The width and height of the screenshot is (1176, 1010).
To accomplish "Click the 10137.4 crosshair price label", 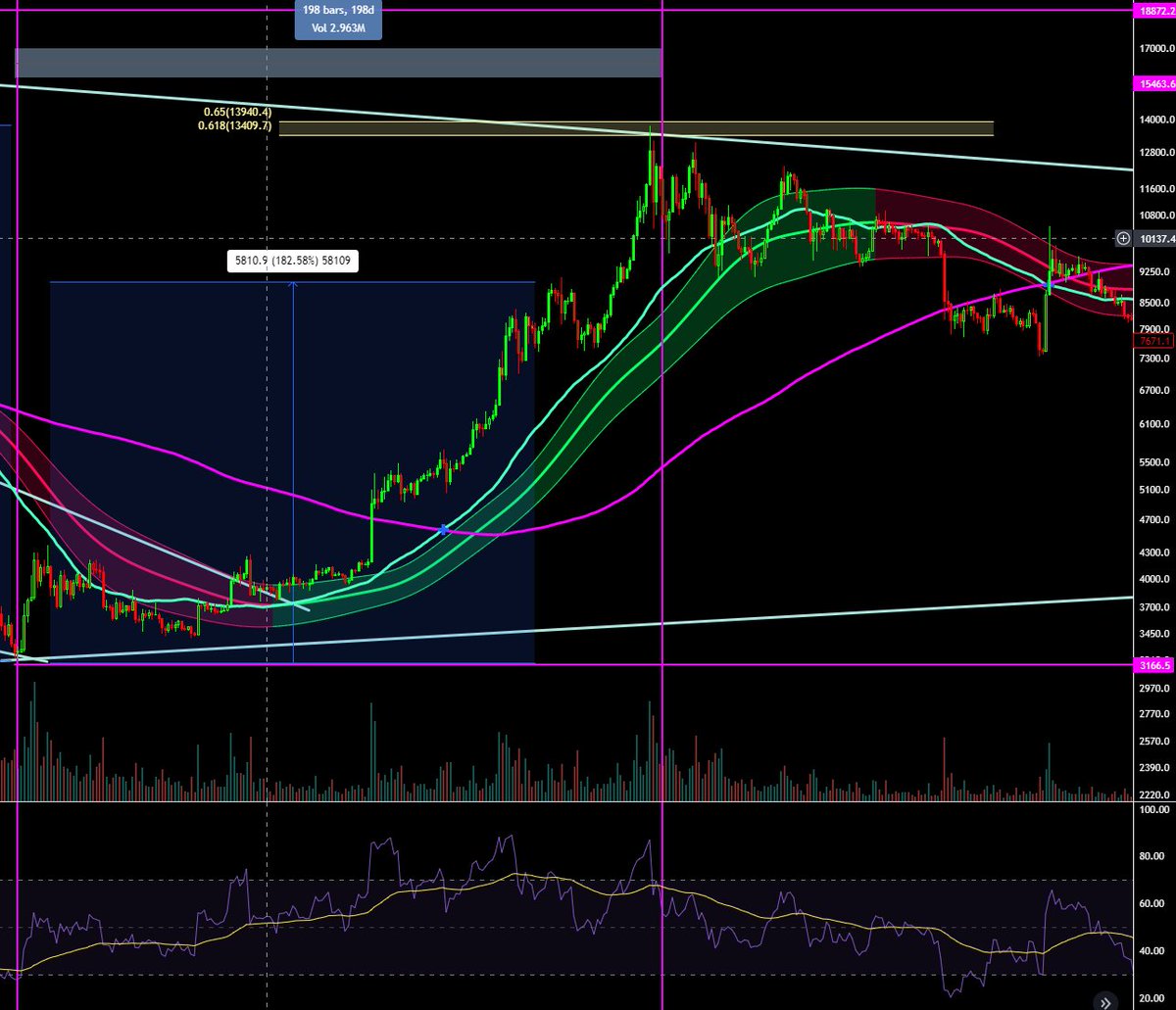I will point(1153,238).
